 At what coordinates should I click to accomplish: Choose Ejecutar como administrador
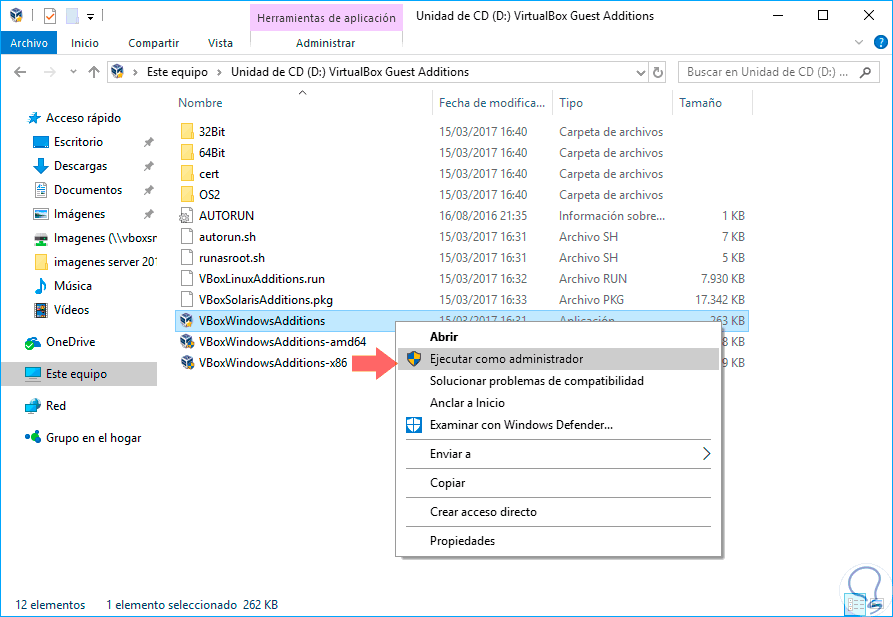click(558, 359)
